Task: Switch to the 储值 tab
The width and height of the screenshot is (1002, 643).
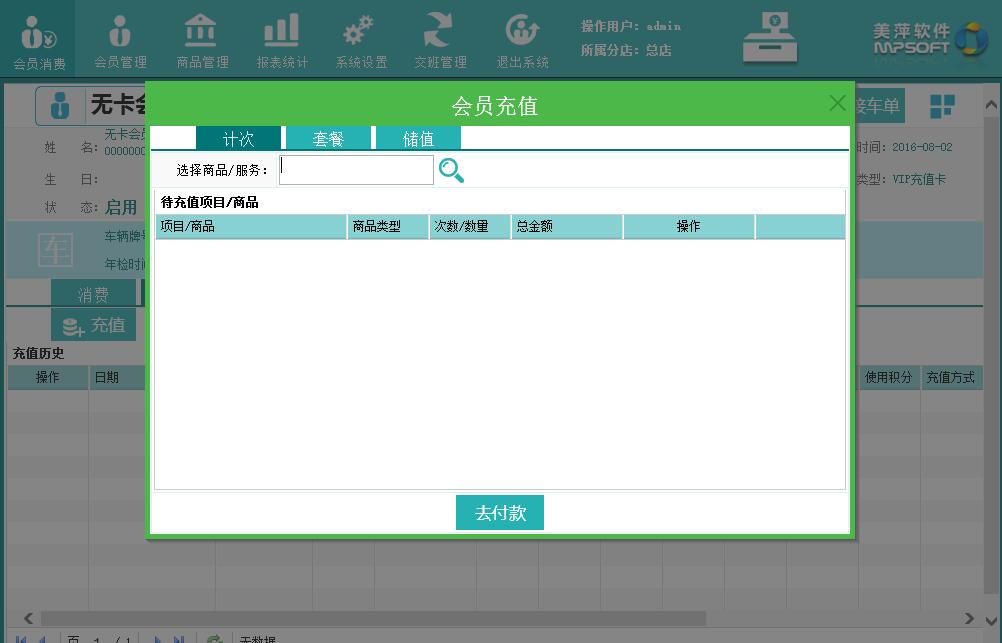Action: coord(418,139)
